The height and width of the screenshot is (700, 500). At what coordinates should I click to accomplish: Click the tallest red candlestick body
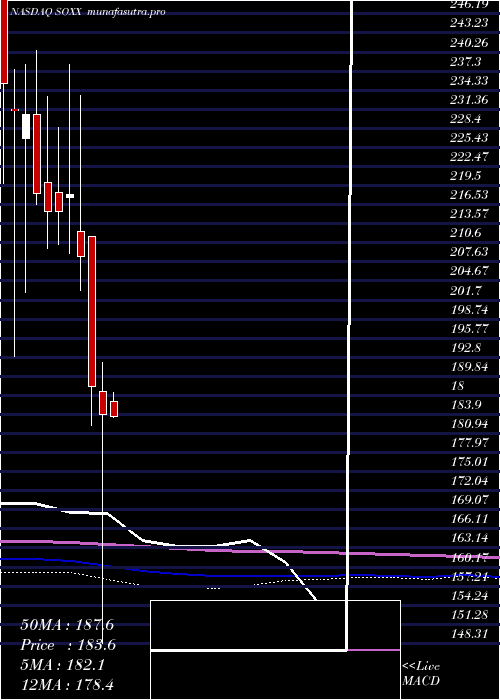pos(92,311)
